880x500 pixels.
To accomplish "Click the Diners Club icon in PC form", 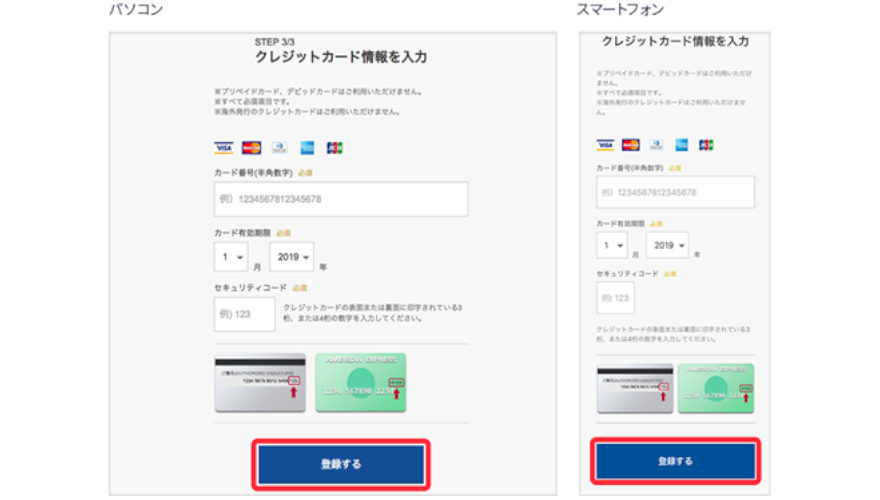I will (x=279, y=148).
